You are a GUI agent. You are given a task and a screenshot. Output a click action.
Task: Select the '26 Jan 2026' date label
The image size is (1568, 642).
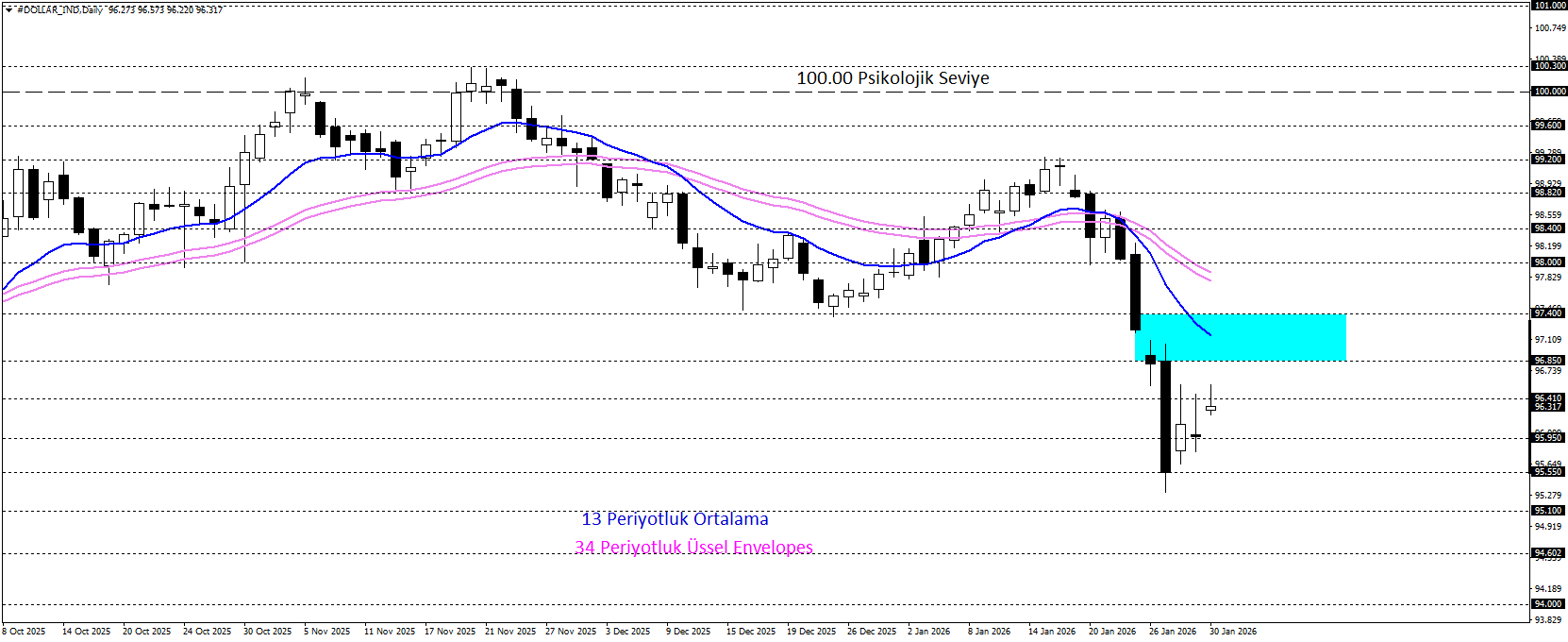click(1173, 632)
